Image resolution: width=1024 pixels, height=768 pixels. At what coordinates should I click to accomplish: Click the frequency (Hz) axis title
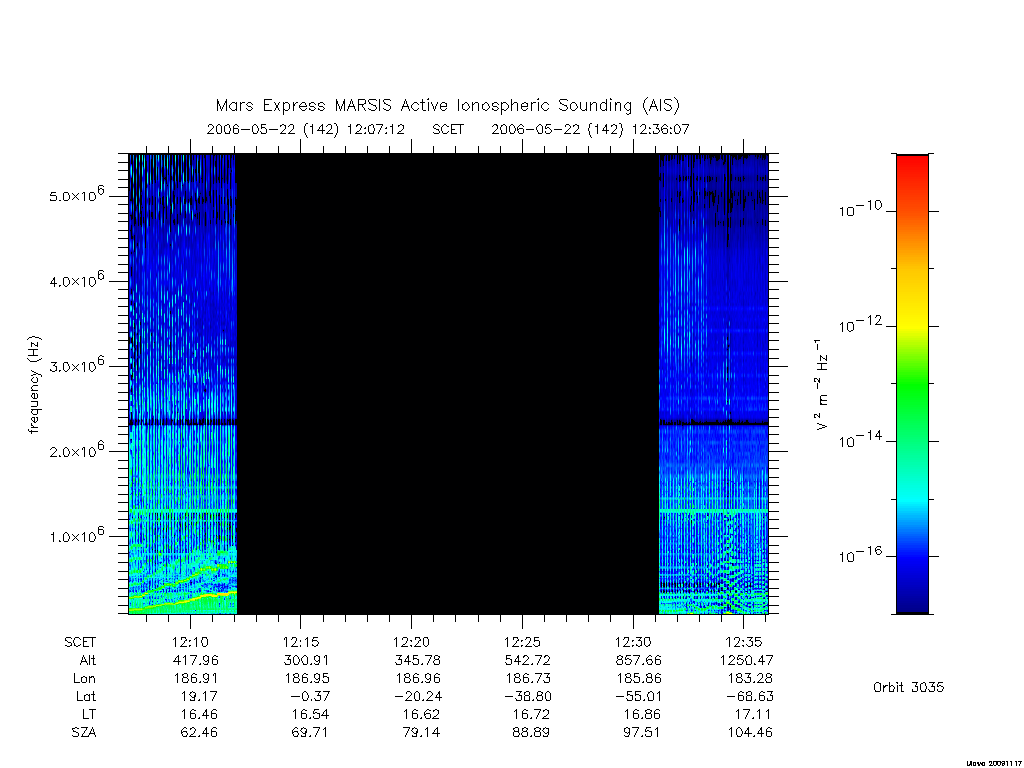point(35,384)
